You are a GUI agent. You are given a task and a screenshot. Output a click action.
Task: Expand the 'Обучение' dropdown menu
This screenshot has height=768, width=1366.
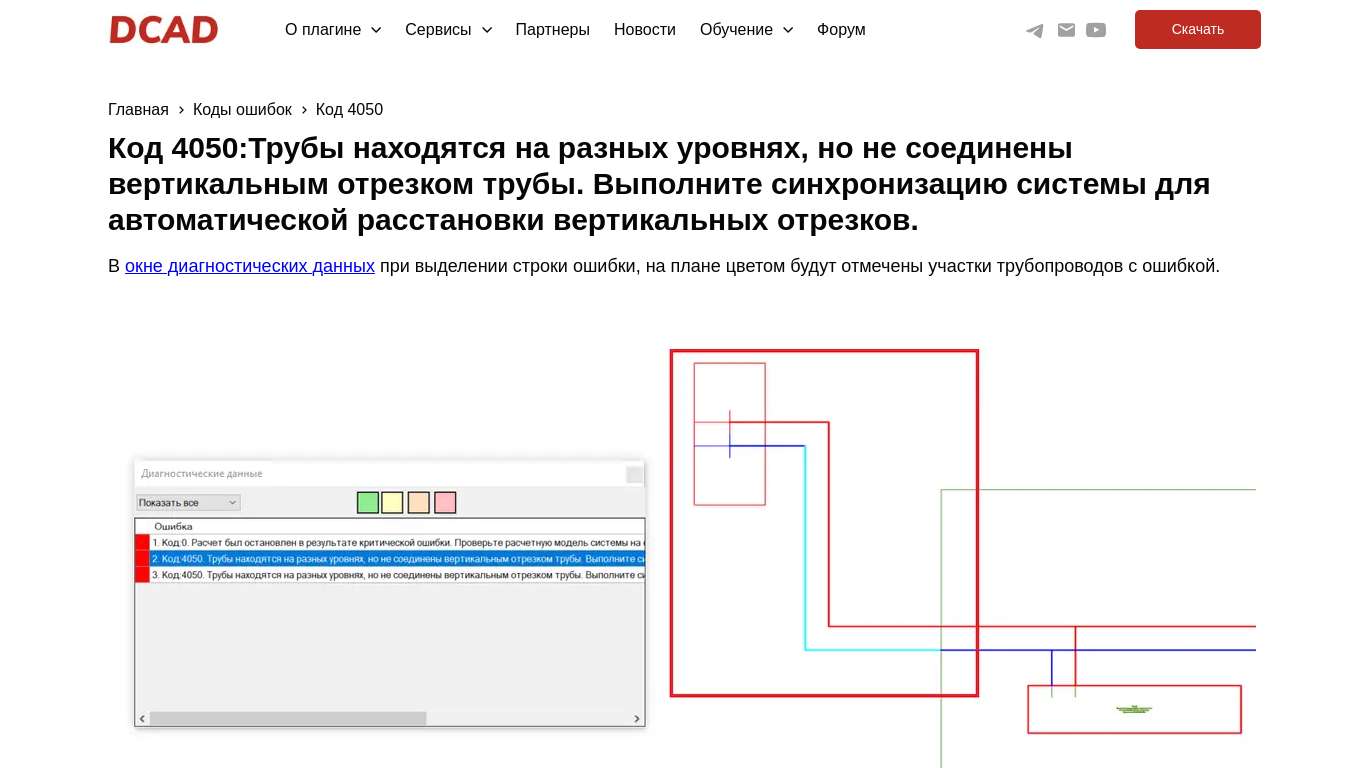[x=746, y=30]
